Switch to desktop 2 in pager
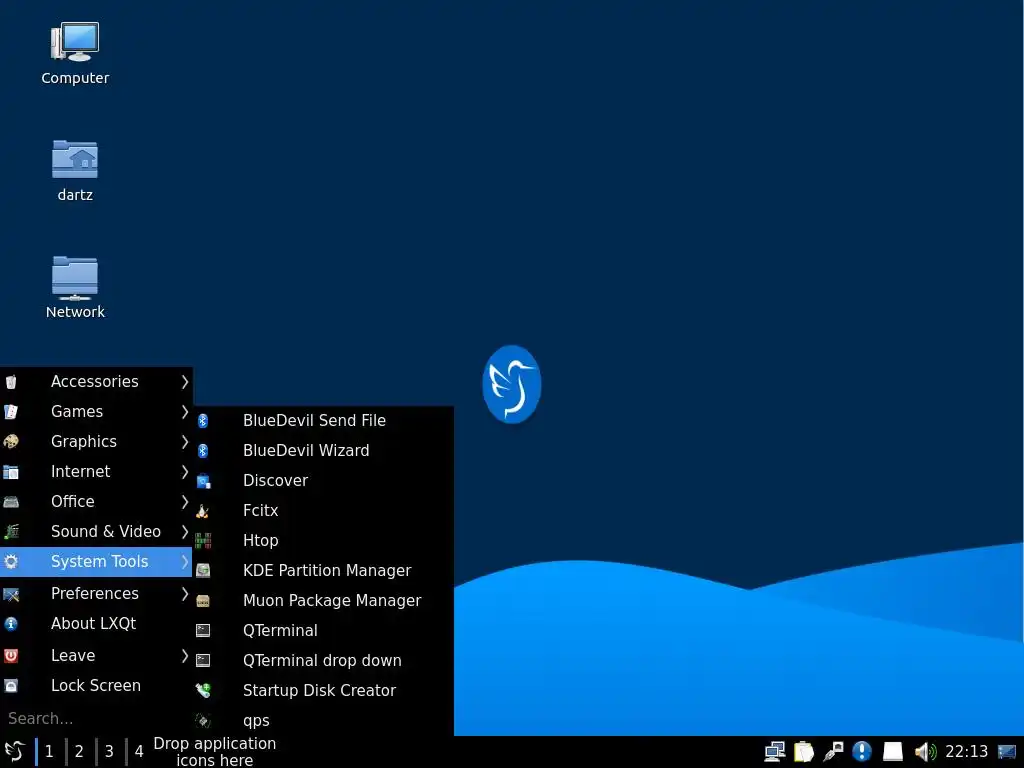This screenshot has height=768, width=1024. click(x=79, y=752)
